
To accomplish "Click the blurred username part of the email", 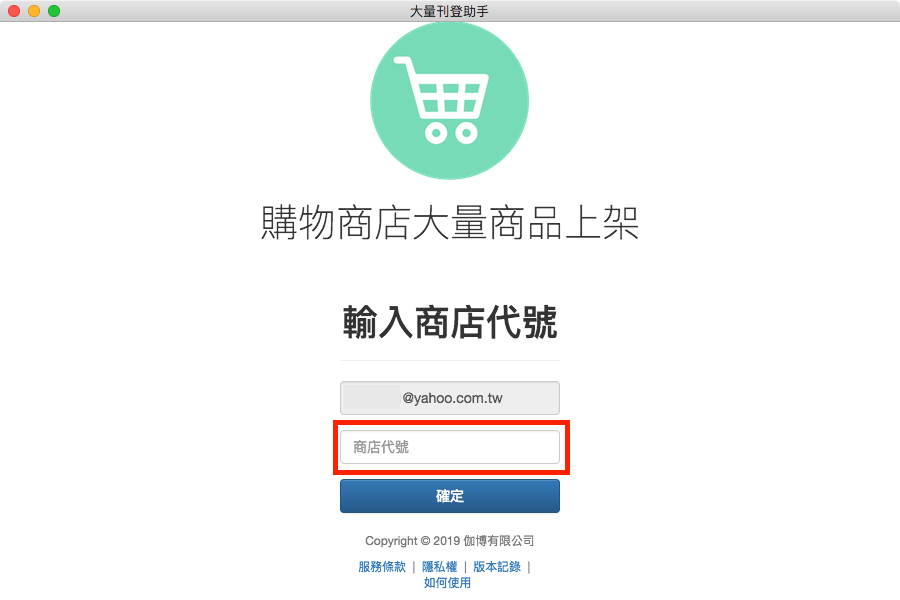I will [372, 398].
